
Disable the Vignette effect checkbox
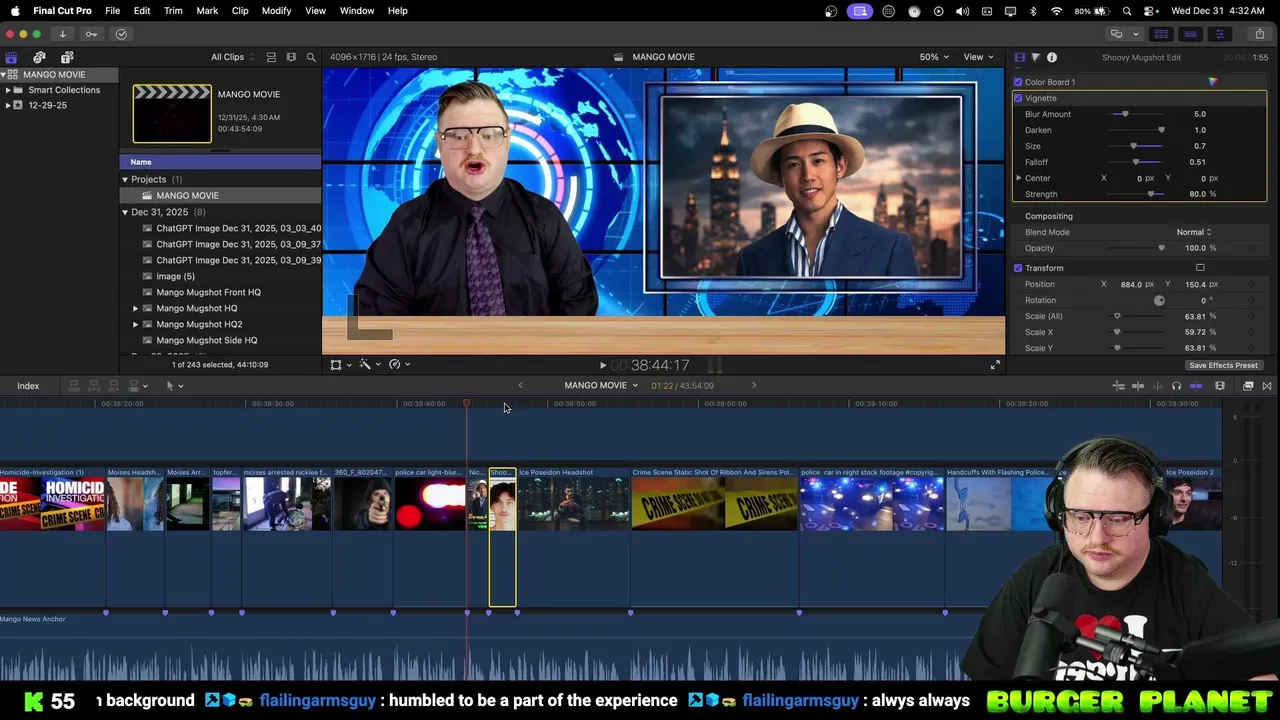tap(1018, 98)
